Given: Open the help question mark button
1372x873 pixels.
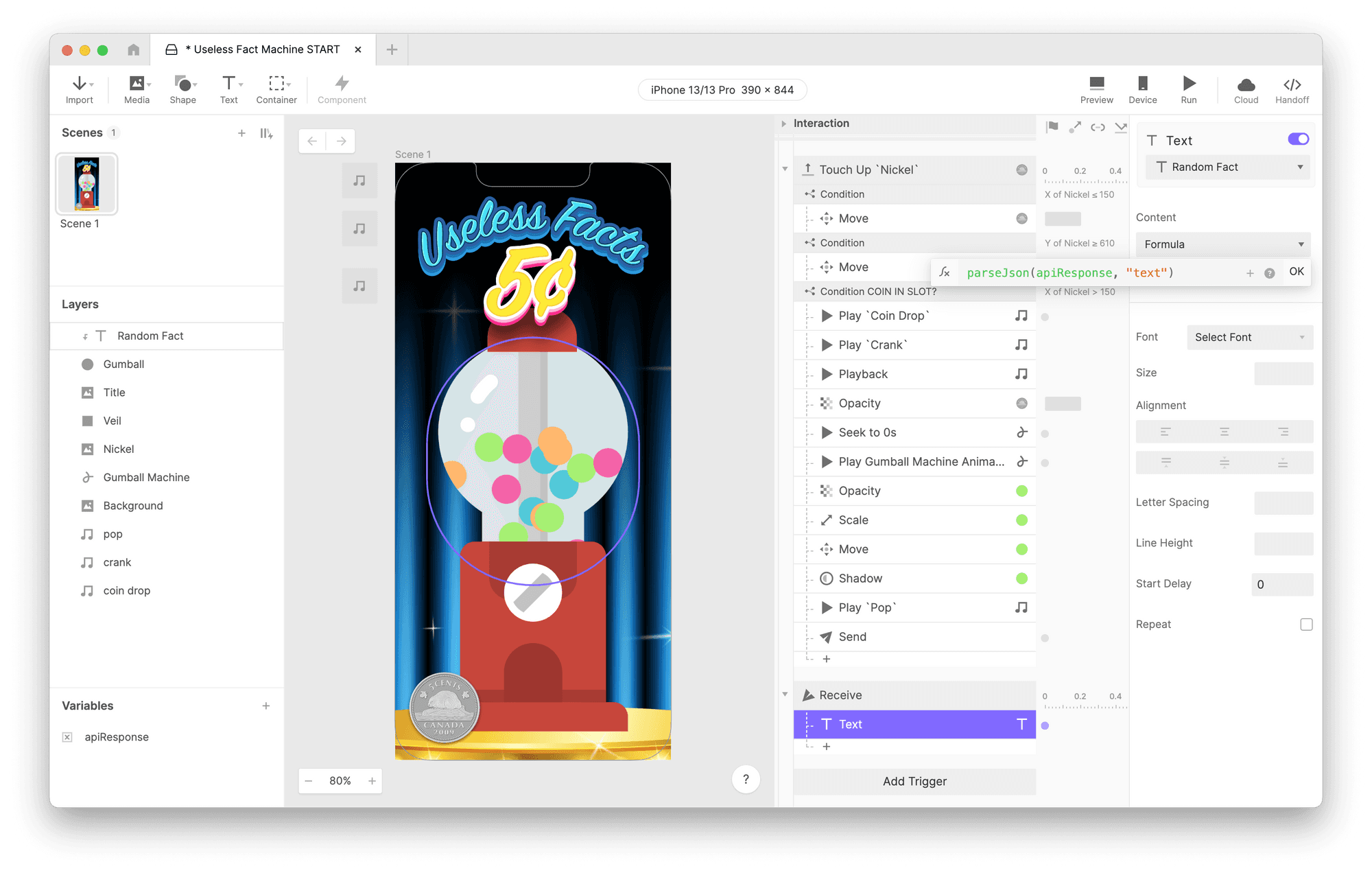Looking at the screenshot, I should click(746, 780).
